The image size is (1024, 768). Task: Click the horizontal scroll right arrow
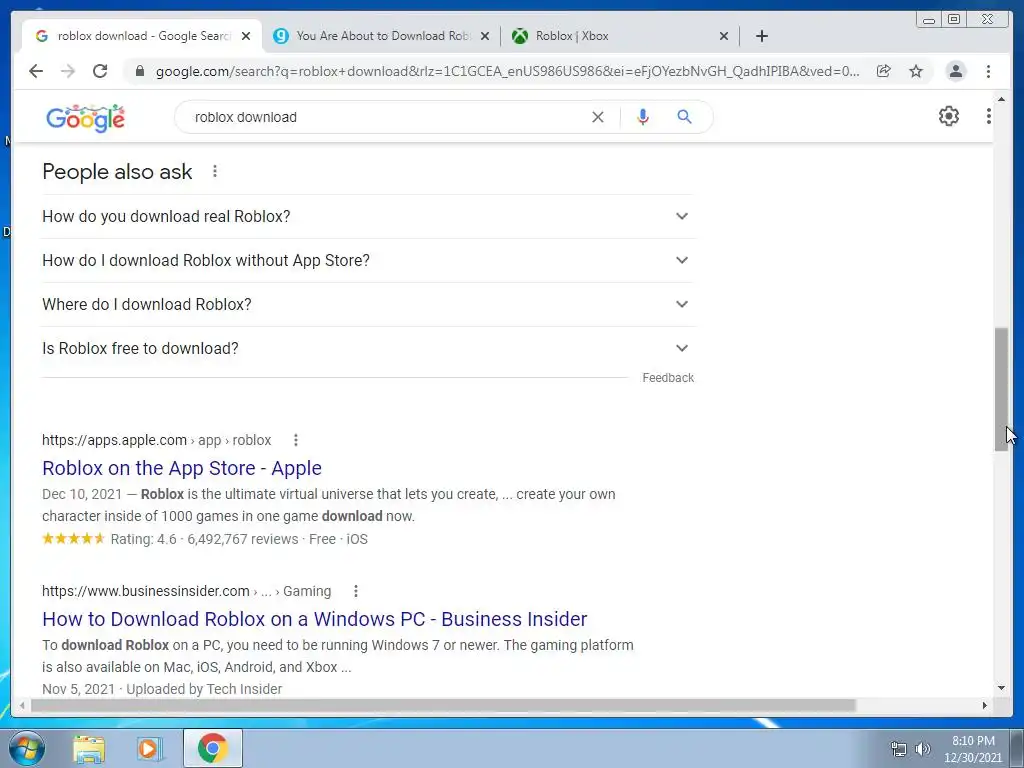coord(985,705)
